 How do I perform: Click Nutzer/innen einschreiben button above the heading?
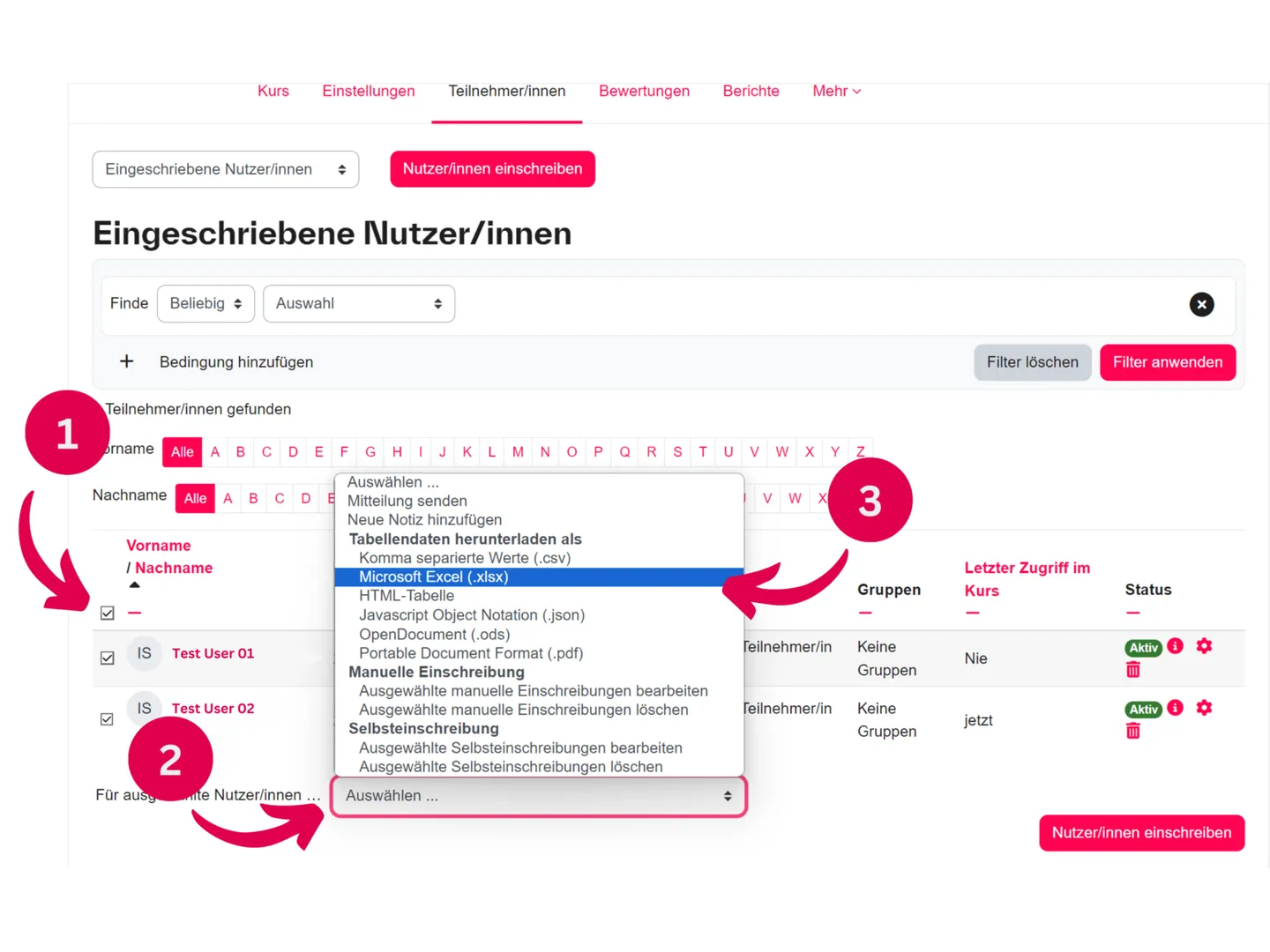pyautogui.click(x=493, y=169)
